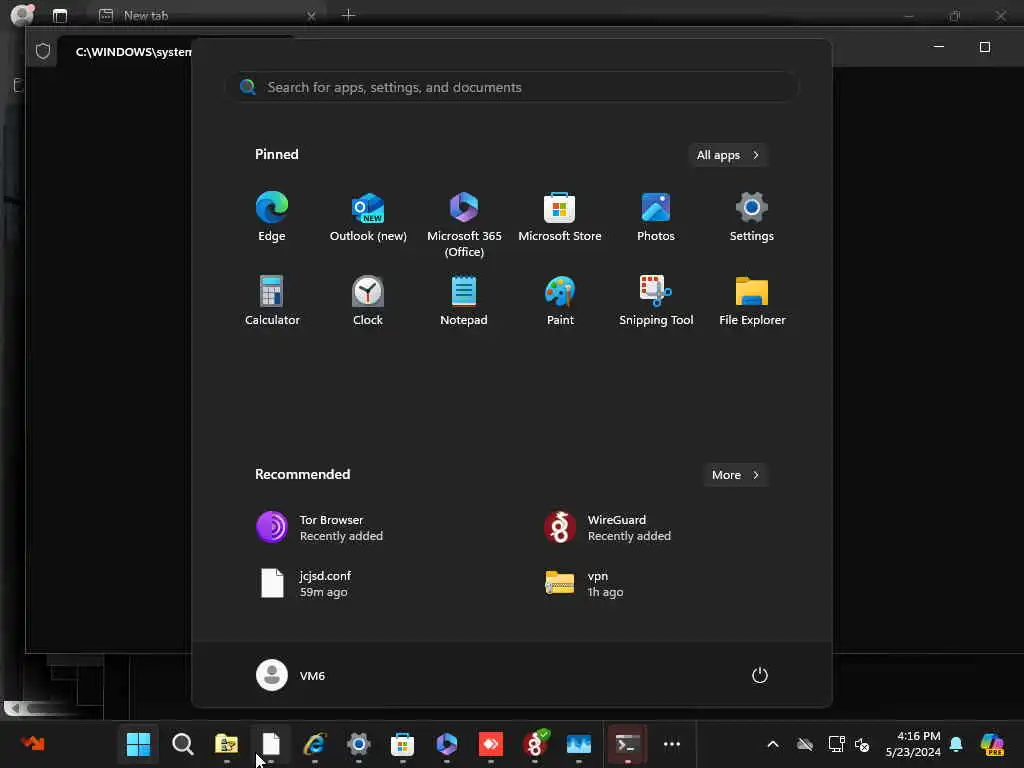Launch the Photos app
The height and width of the screenshot is (768, 1024).
pyautogui.click(x=656, y=217)
